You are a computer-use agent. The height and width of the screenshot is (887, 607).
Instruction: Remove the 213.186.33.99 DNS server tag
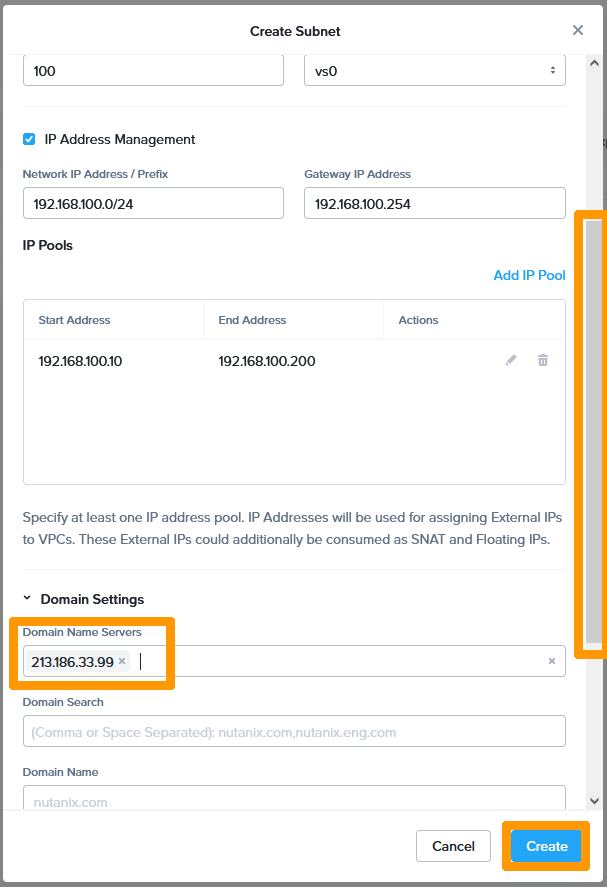click(121, 661)
